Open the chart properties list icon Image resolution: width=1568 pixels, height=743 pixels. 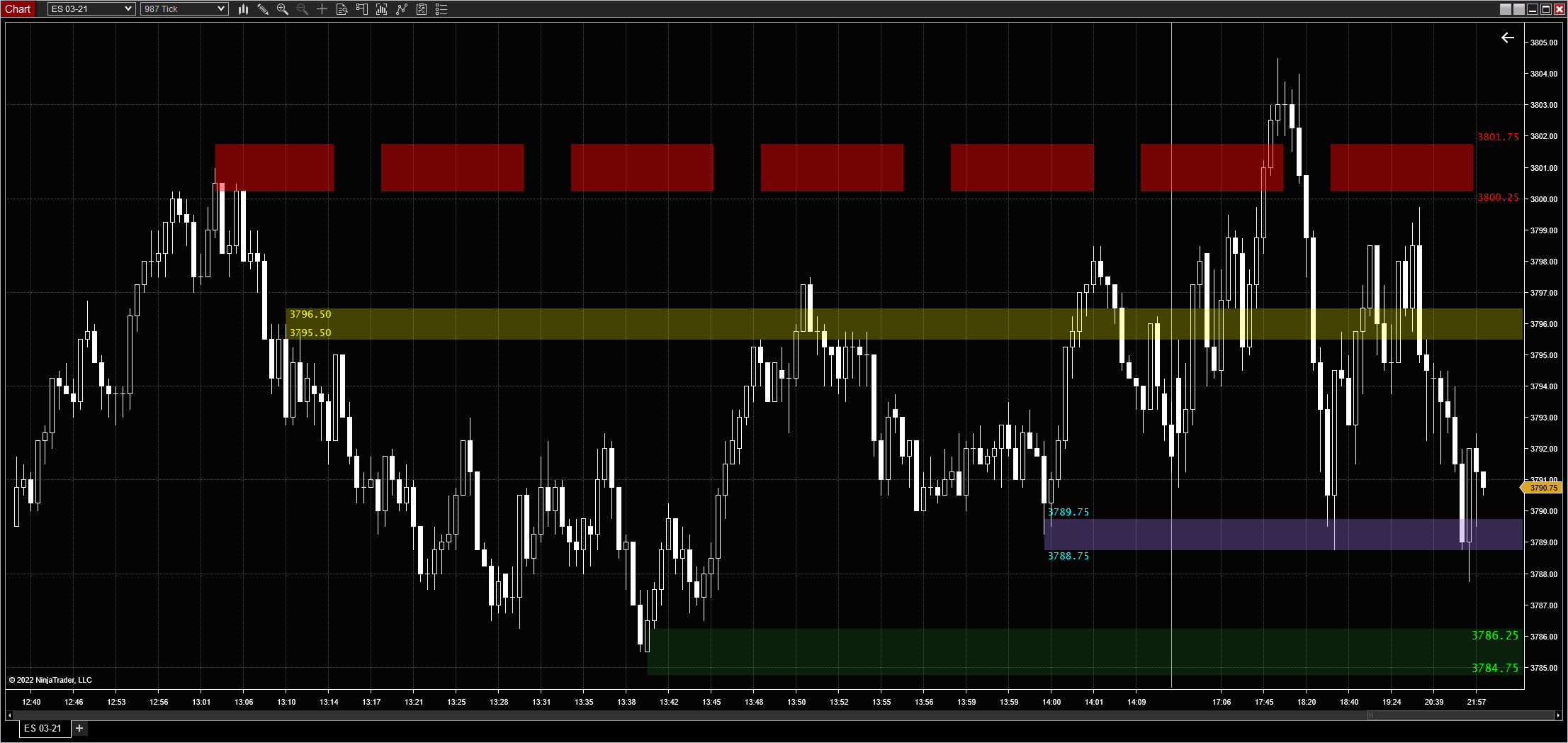coord(441,9)
